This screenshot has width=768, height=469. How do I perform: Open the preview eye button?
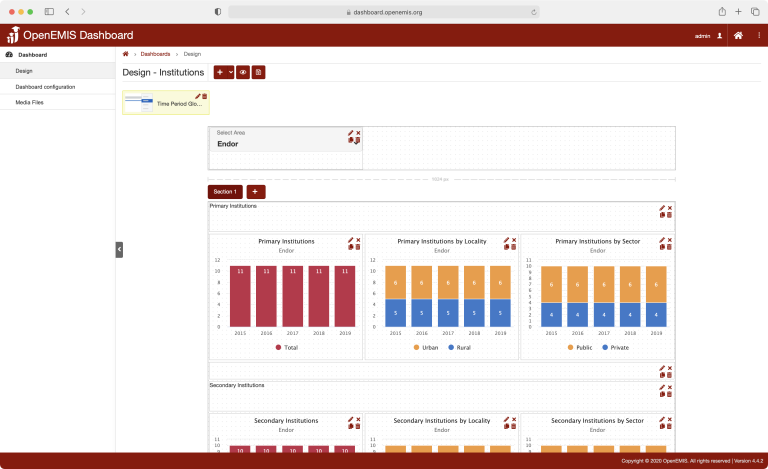coord(243,72)
